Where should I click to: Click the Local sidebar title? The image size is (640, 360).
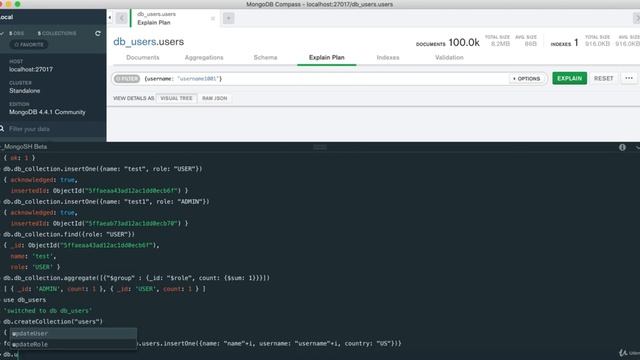(7, 17)
